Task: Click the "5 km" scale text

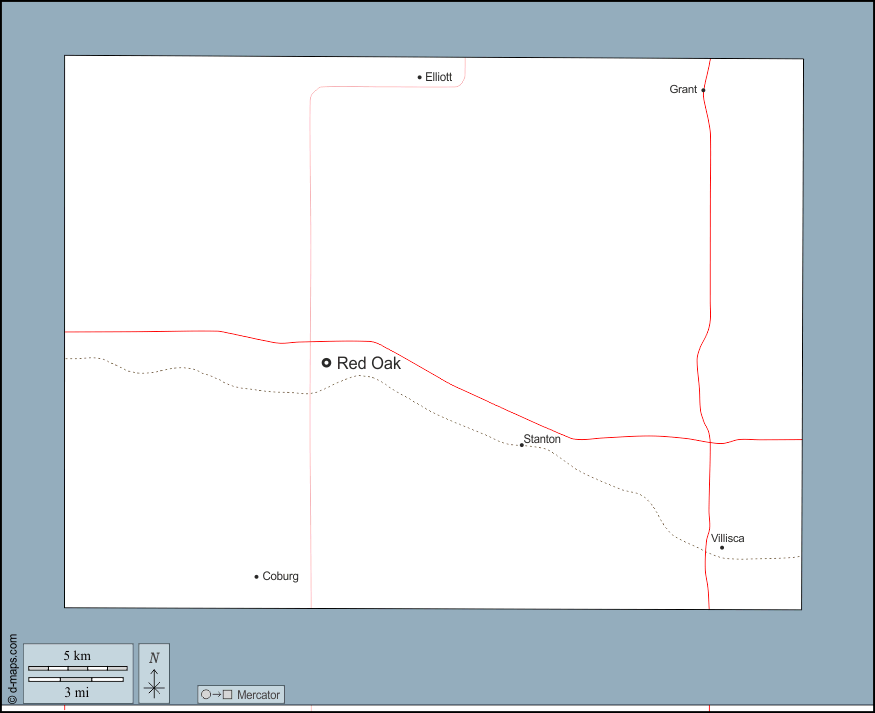Action: (77, 656)
